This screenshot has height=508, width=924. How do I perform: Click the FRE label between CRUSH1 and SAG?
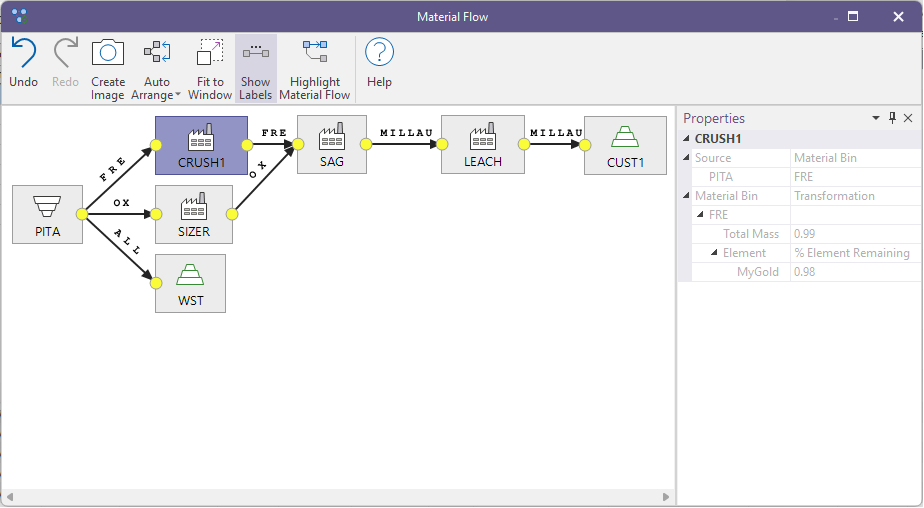(x=274, y=133)
